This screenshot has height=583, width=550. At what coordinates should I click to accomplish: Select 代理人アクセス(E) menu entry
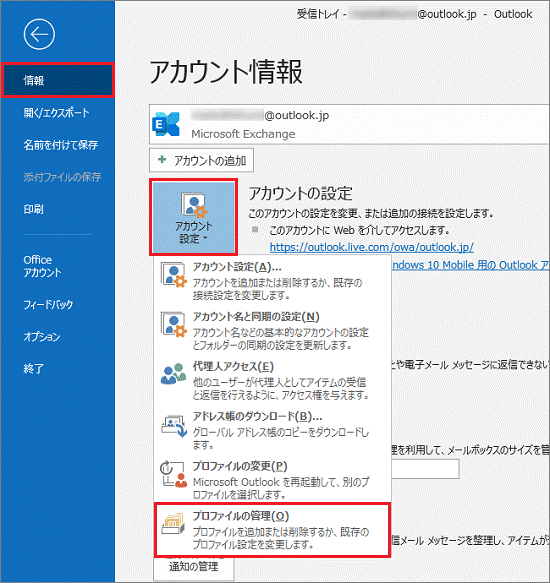[x=272, y=381]
